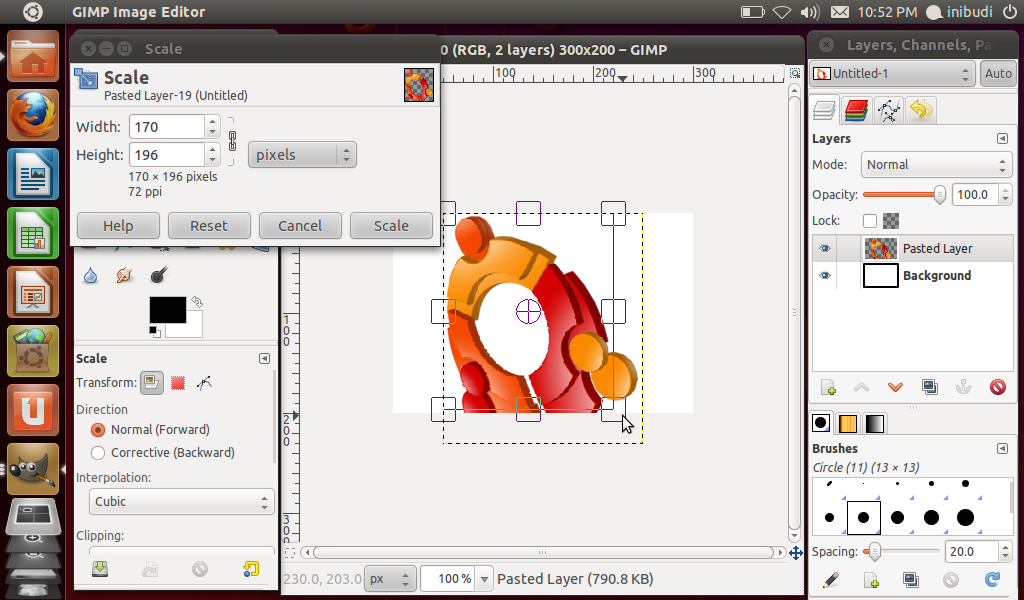1024x600 pixels.
Task: Open the Home folder launcher icon
Action: point(33,56)
